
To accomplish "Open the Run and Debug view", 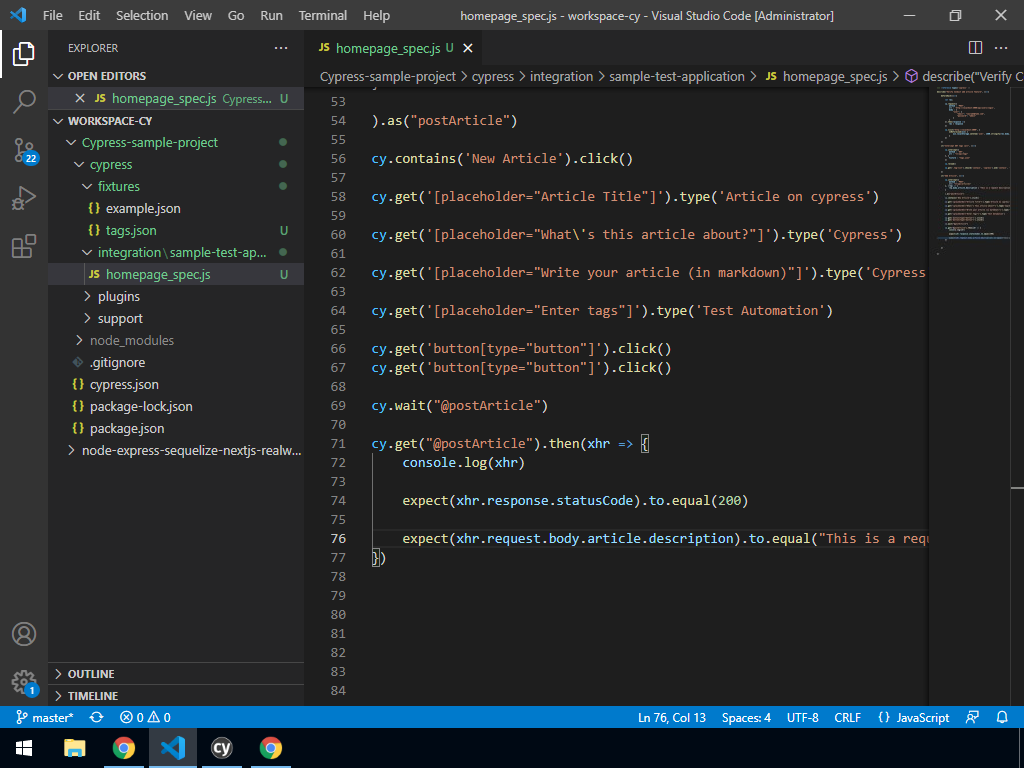I will click(x=24, y=198).
